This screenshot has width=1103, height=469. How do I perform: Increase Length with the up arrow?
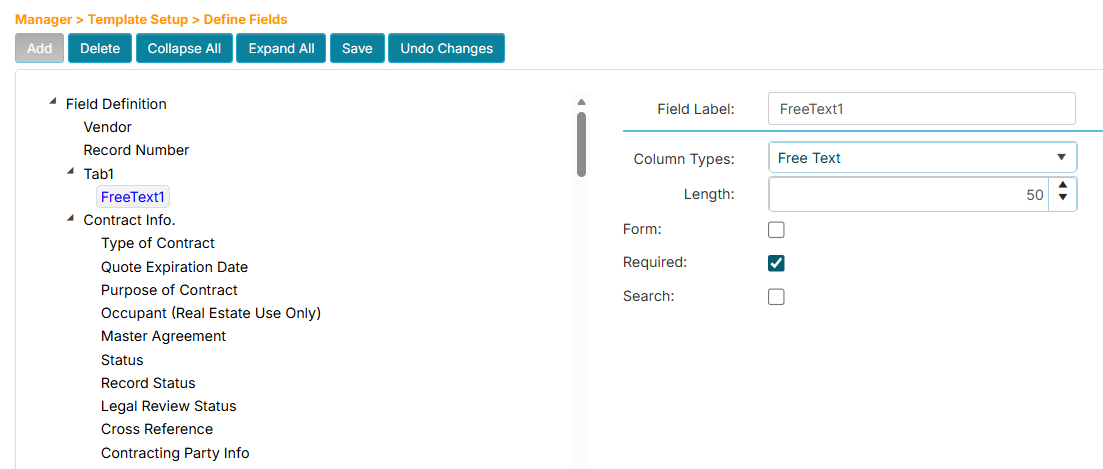tap(1062, 187)
